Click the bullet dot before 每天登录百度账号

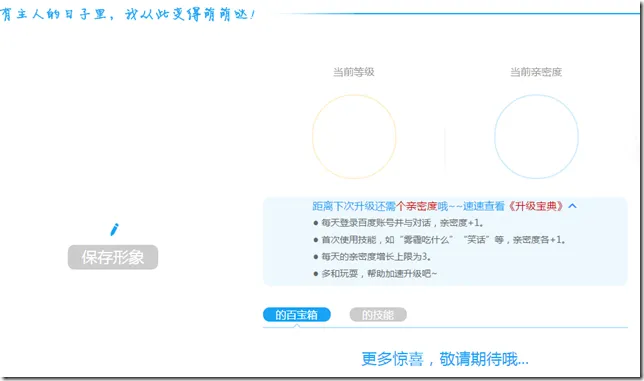click(315, 223)
